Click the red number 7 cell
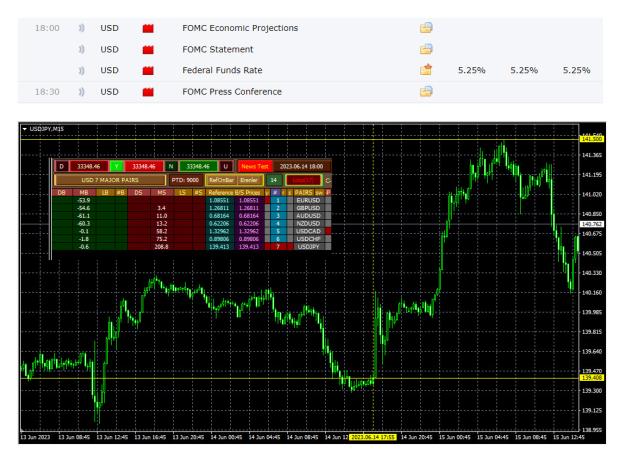 278,247
